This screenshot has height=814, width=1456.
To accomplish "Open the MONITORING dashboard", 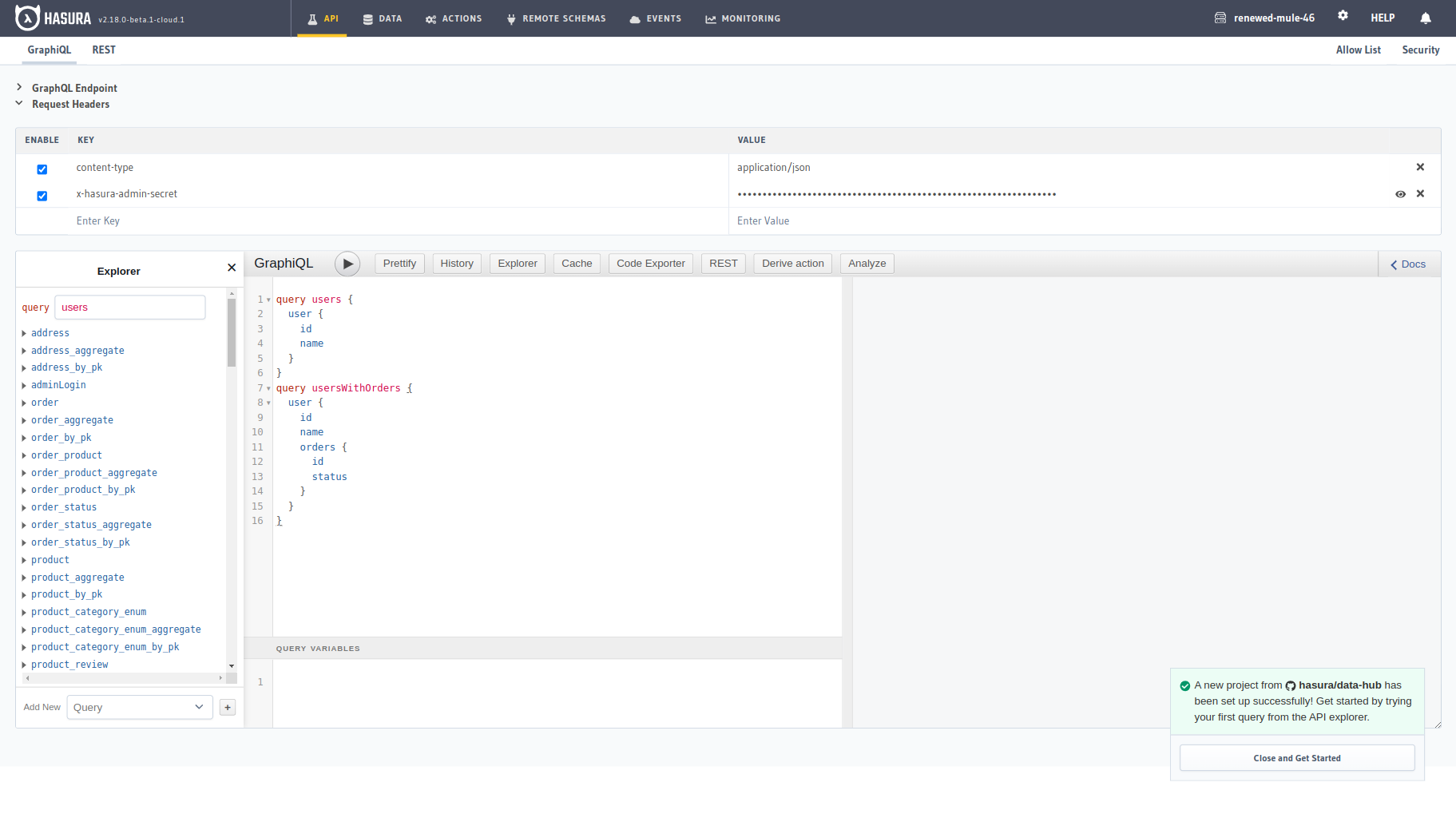I will [742, 18].
